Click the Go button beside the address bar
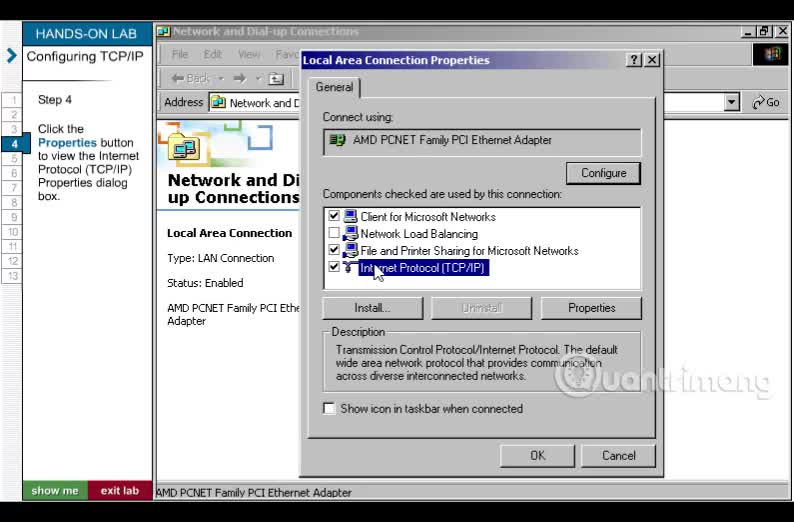Viewport: 794px width, 522px height. tap(766, 102)
